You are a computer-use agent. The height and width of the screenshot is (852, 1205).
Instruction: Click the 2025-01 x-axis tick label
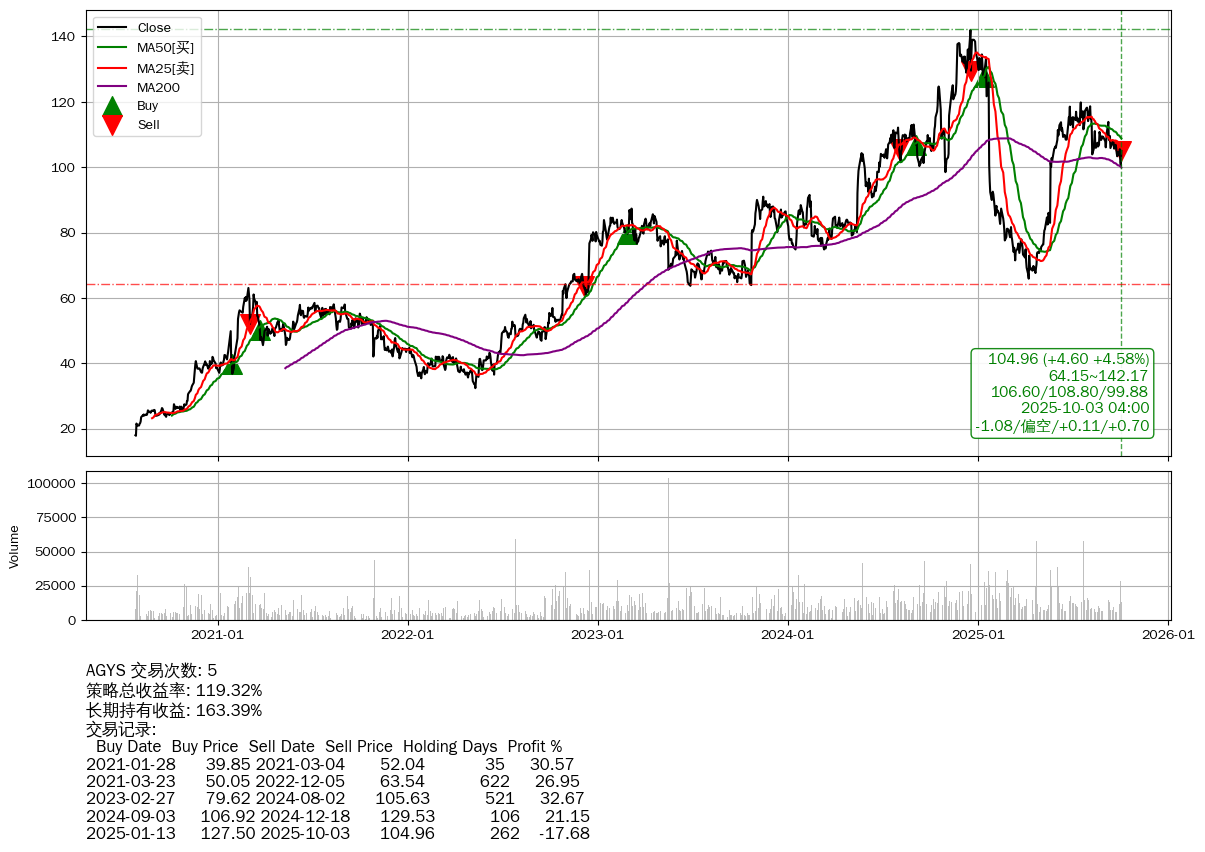point(978,634)
